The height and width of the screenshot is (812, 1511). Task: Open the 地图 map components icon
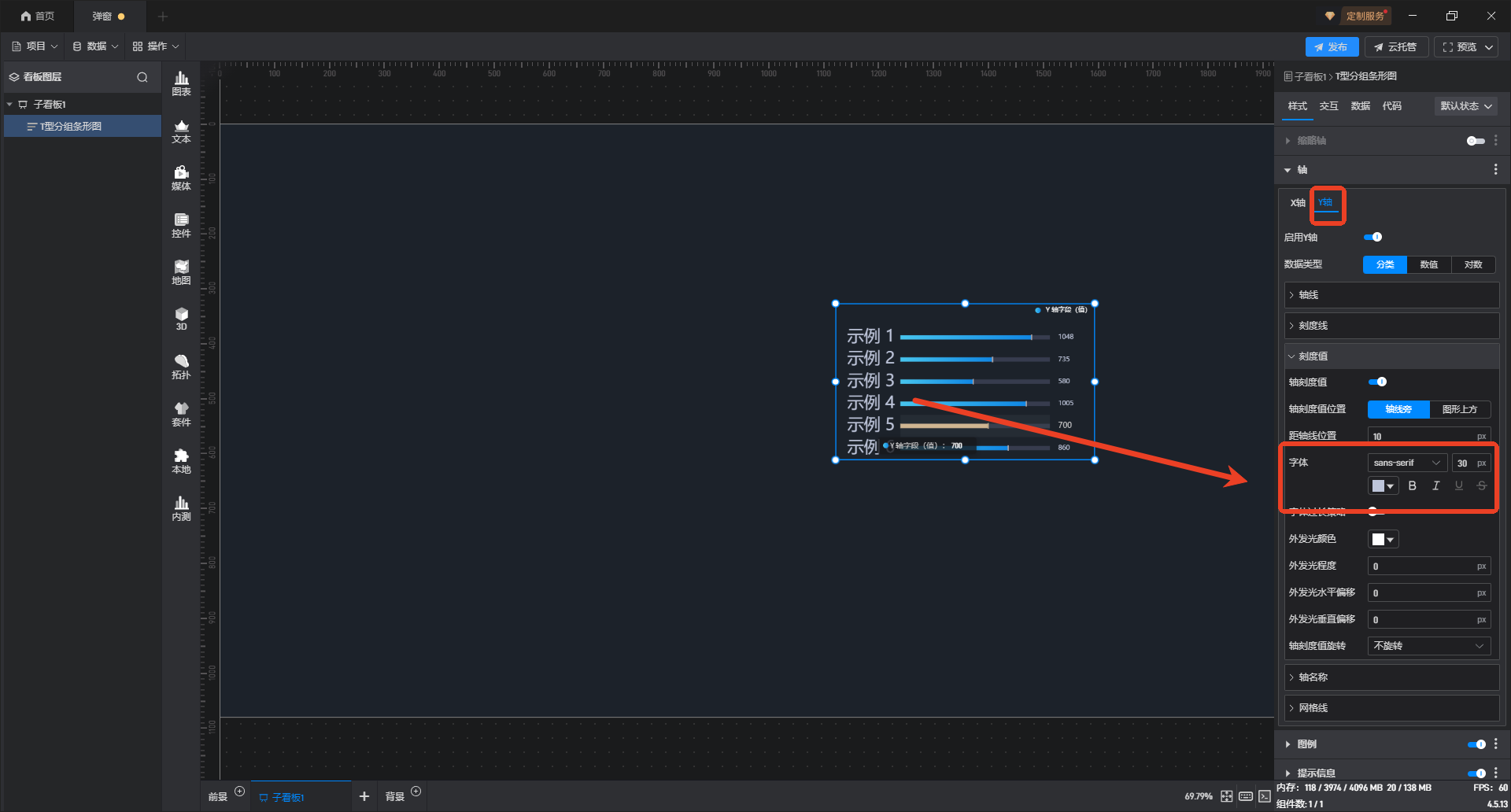(181, 272)
